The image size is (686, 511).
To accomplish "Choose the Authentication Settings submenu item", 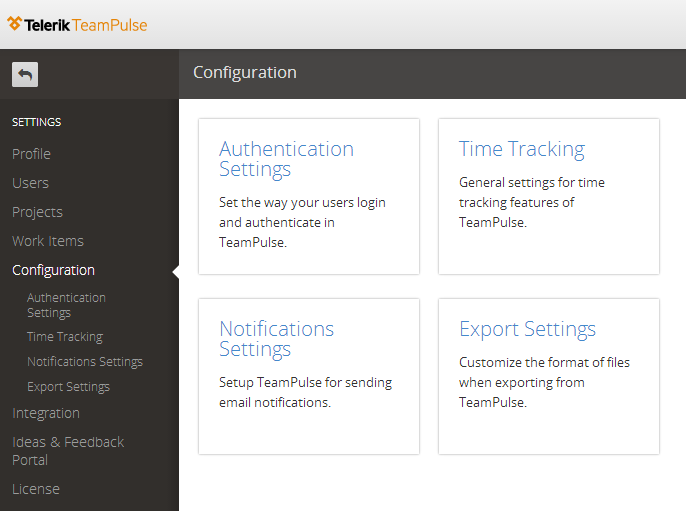I will (66, 305).
